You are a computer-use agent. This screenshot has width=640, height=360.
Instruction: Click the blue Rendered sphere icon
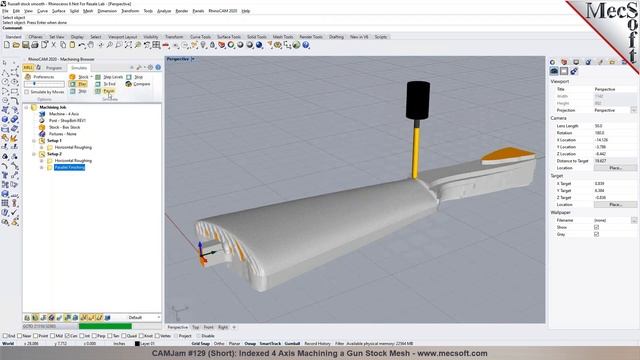pos(259,45)
